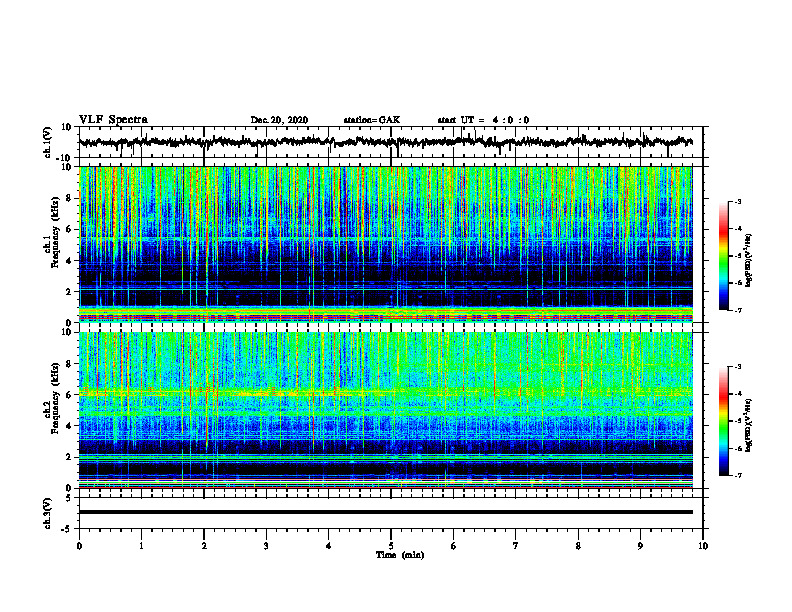Click the 8 kHz tick on ch.1 frequency axis
The height and width of the screenshot is (612, 792).
pyautogui.click(x=70, y=198)
